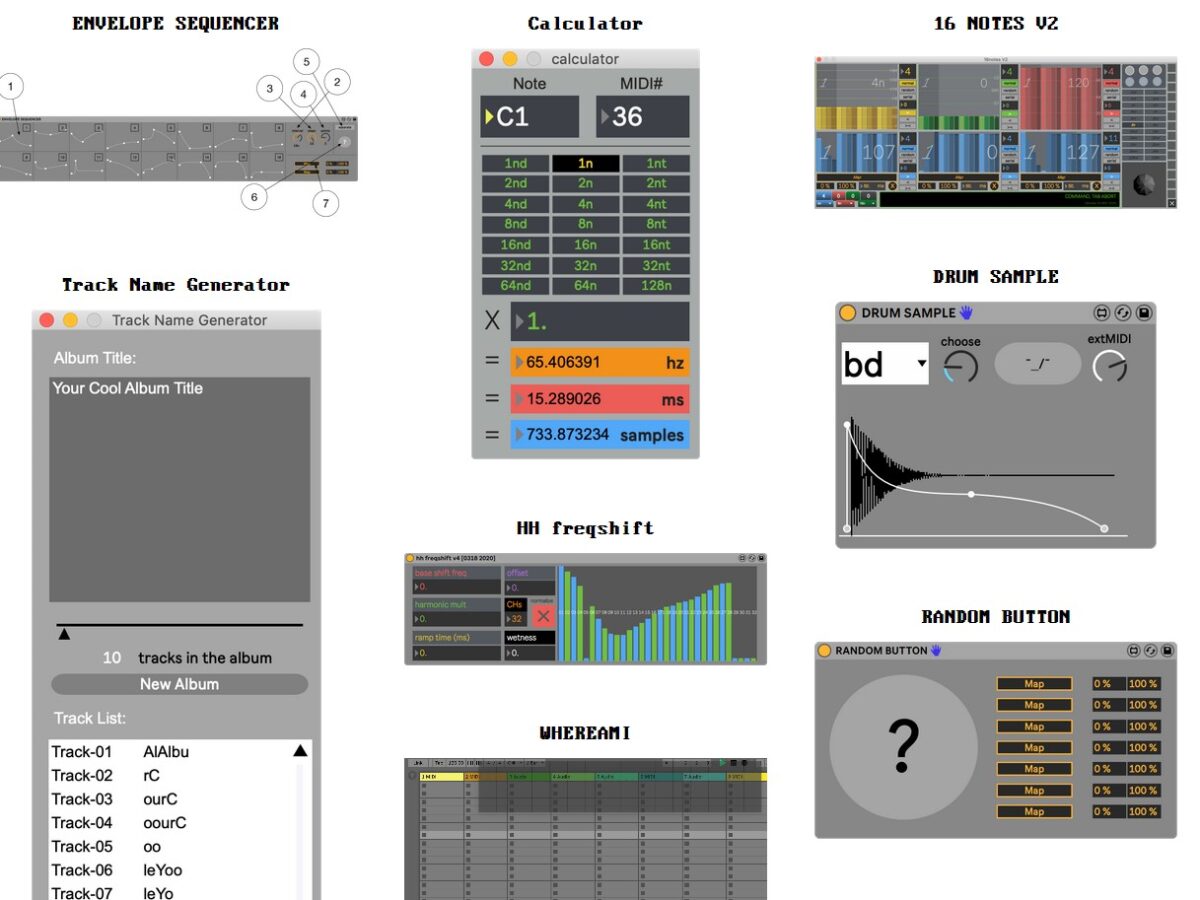This screenshot has height=900, width=1200.
Task: Select the 16nd note value in calculator
Action: coord(515,245)
